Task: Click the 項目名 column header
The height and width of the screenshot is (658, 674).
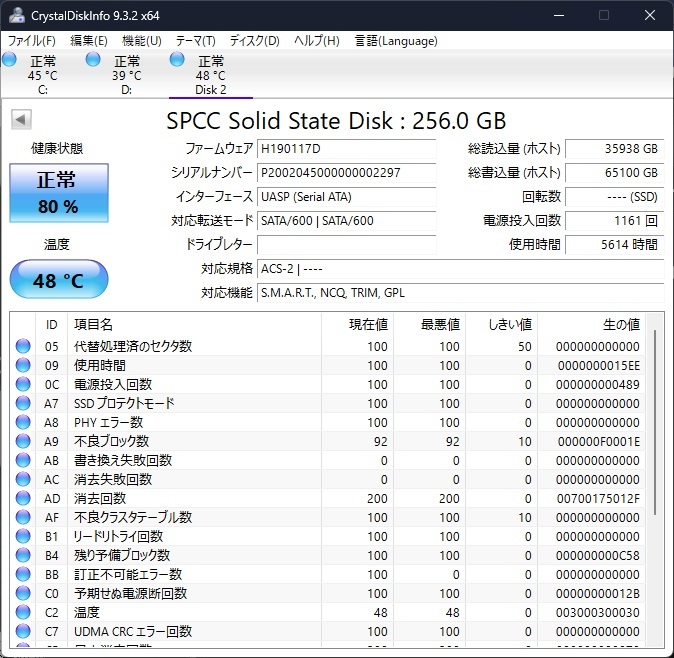Action: coord(194,324)
